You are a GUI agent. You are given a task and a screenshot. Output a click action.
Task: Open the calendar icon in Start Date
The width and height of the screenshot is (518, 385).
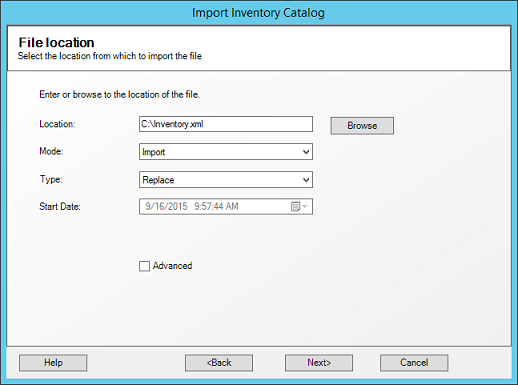295,206
